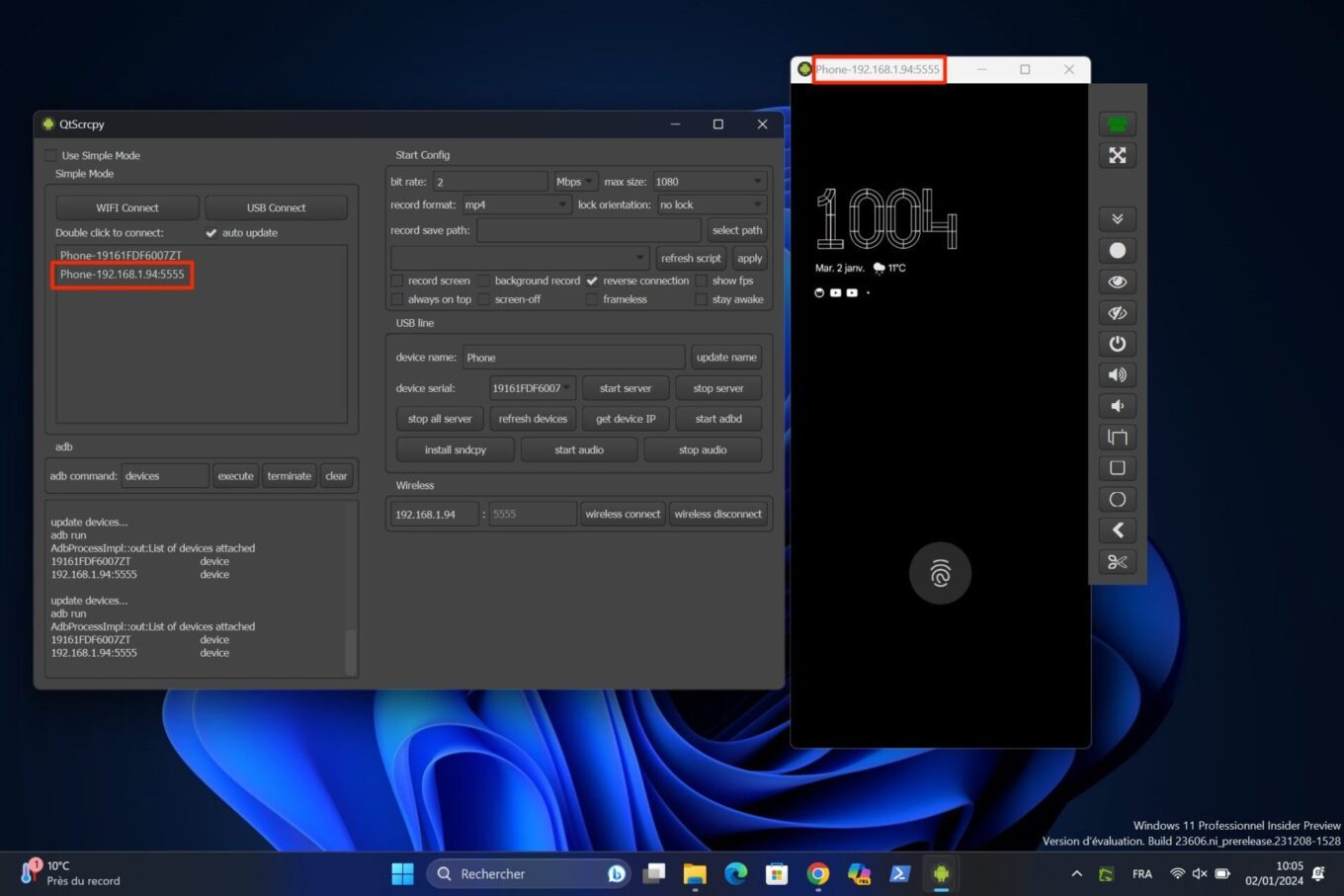Toggle the background record checkbox
The height and width of the screenshot is (896, 1344).
tap(484, 281)
